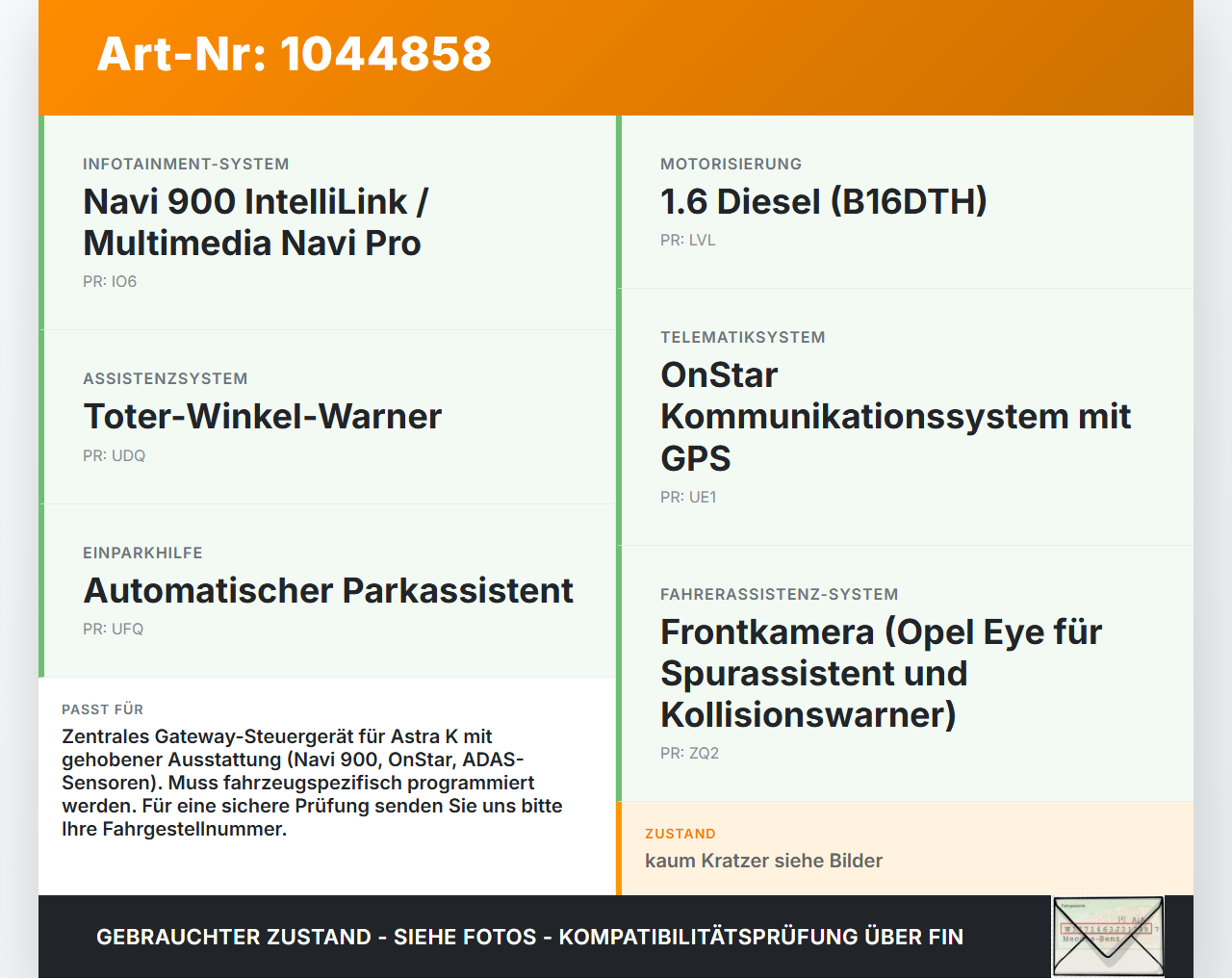This screenshot has width=1232, height=979.
Task: Click the 'Zentrales Gateway-Steuergerät für Astra K' description
Action: [x=312, y=783]
